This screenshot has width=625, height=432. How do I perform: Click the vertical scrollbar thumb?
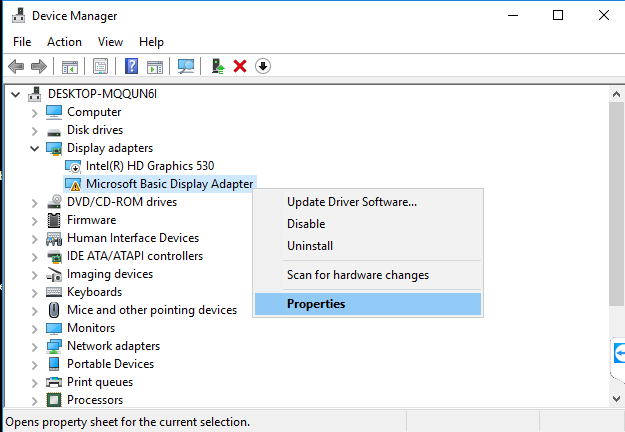click(616, 204)
